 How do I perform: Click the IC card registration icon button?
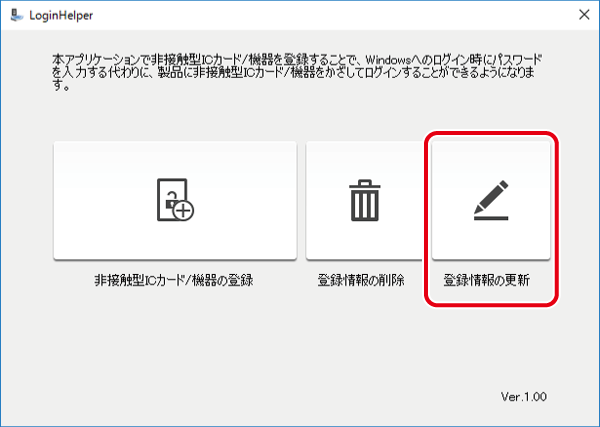[175, 200]
